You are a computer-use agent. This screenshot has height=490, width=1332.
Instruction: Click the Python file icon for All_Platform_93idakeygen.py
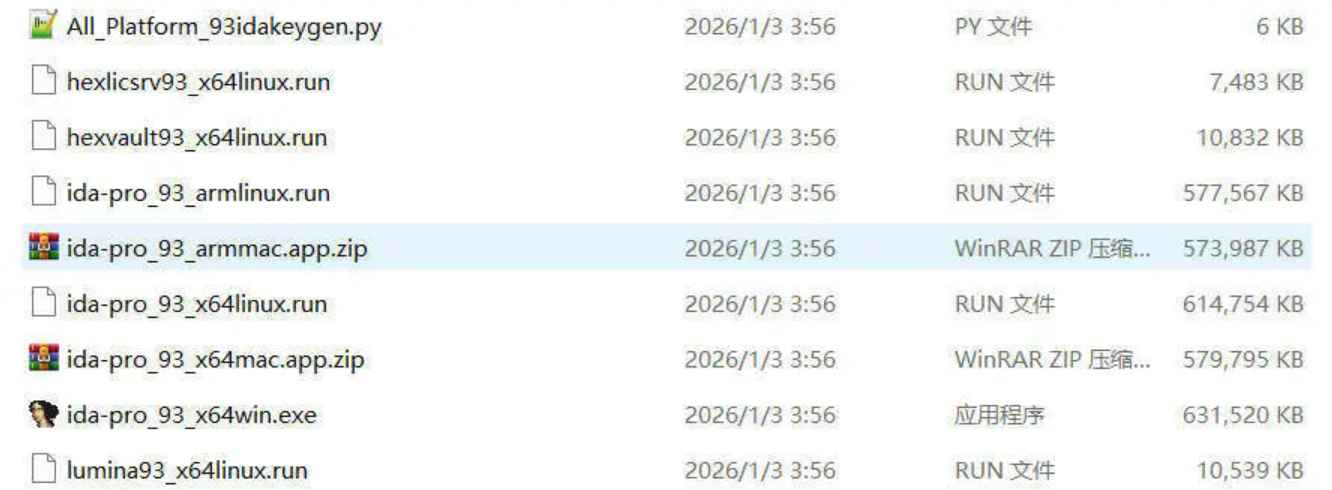[42, 26]
